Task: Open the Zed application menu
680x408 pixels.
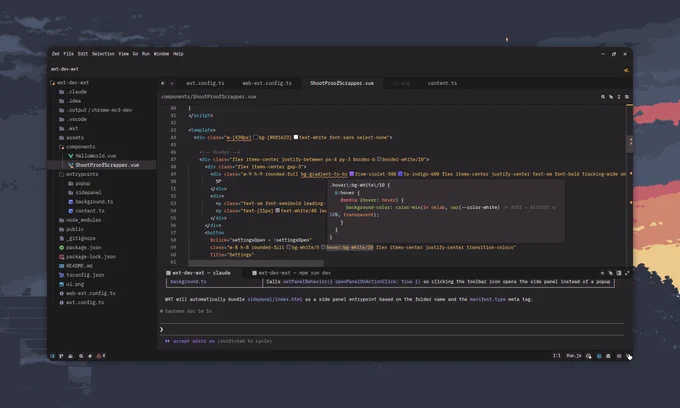Action: pyautogui.click(x=56, y=54)
